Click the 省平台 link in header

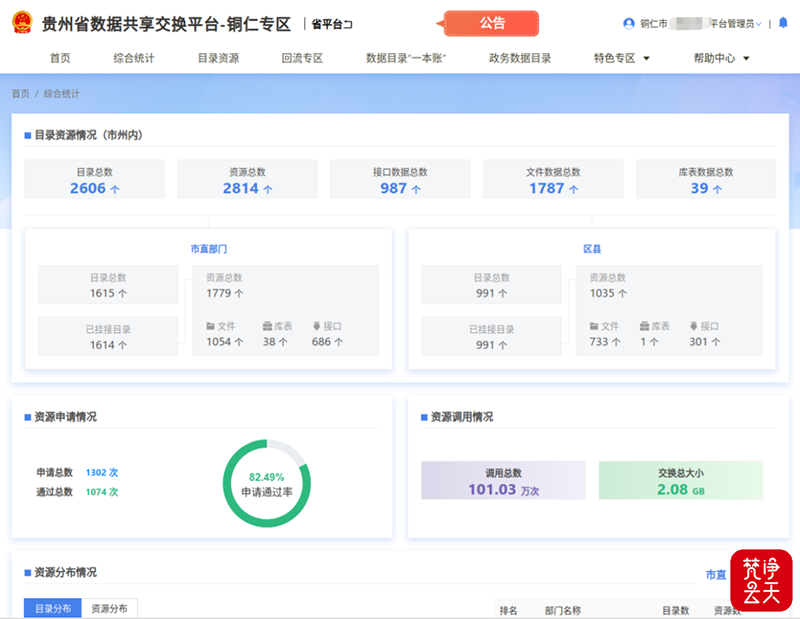(x=331, y=23)
